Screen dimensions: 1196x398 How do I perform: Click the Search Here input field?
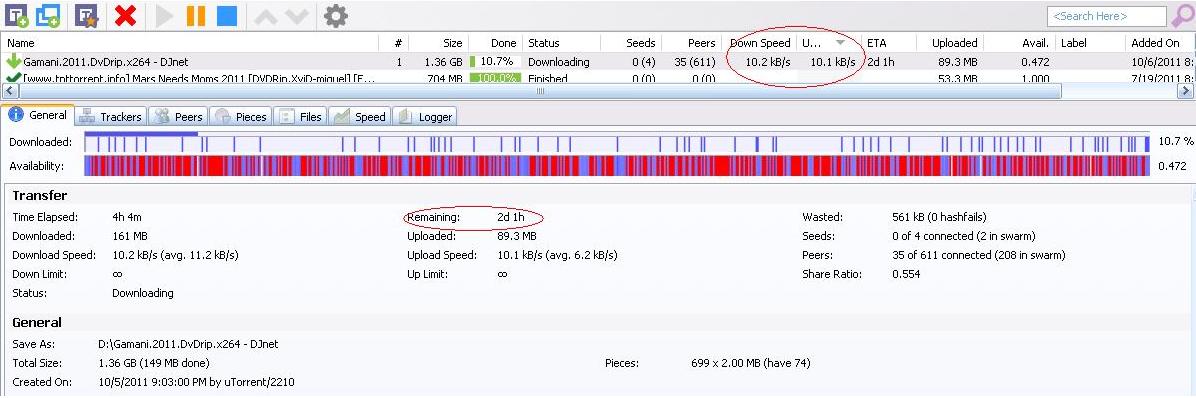tap(1107, 16)
